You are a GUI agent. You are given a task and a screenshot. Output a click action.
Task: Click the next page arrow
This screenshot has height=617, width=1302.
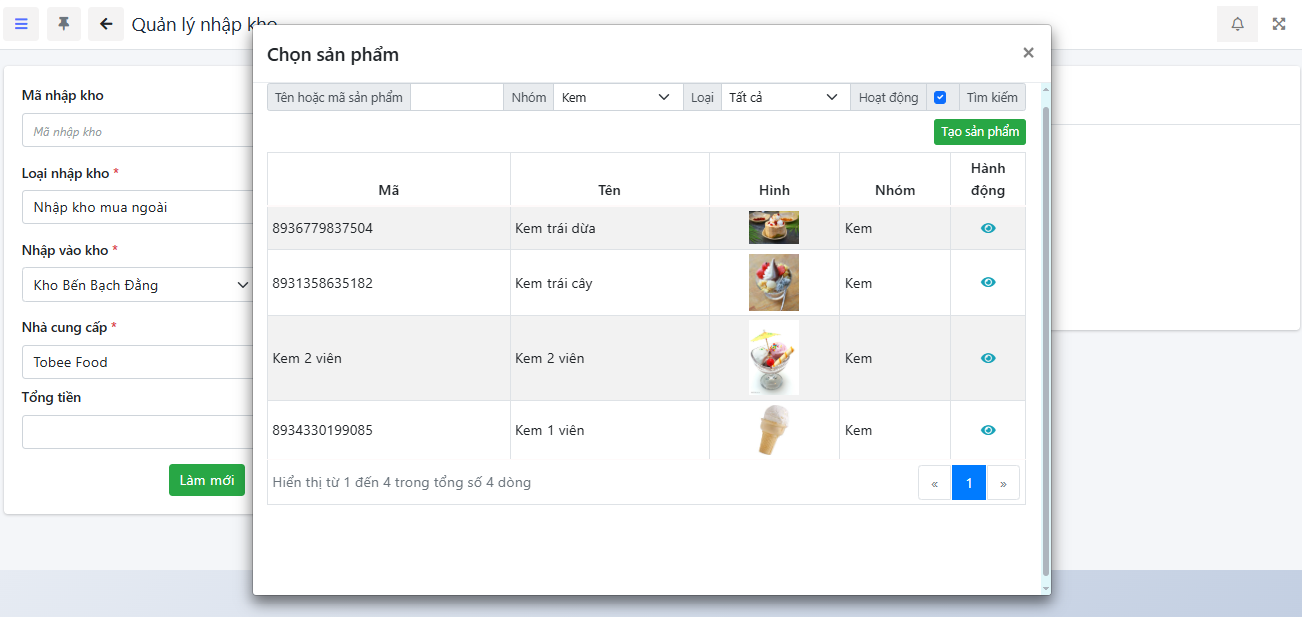[x=1003, y=483]
